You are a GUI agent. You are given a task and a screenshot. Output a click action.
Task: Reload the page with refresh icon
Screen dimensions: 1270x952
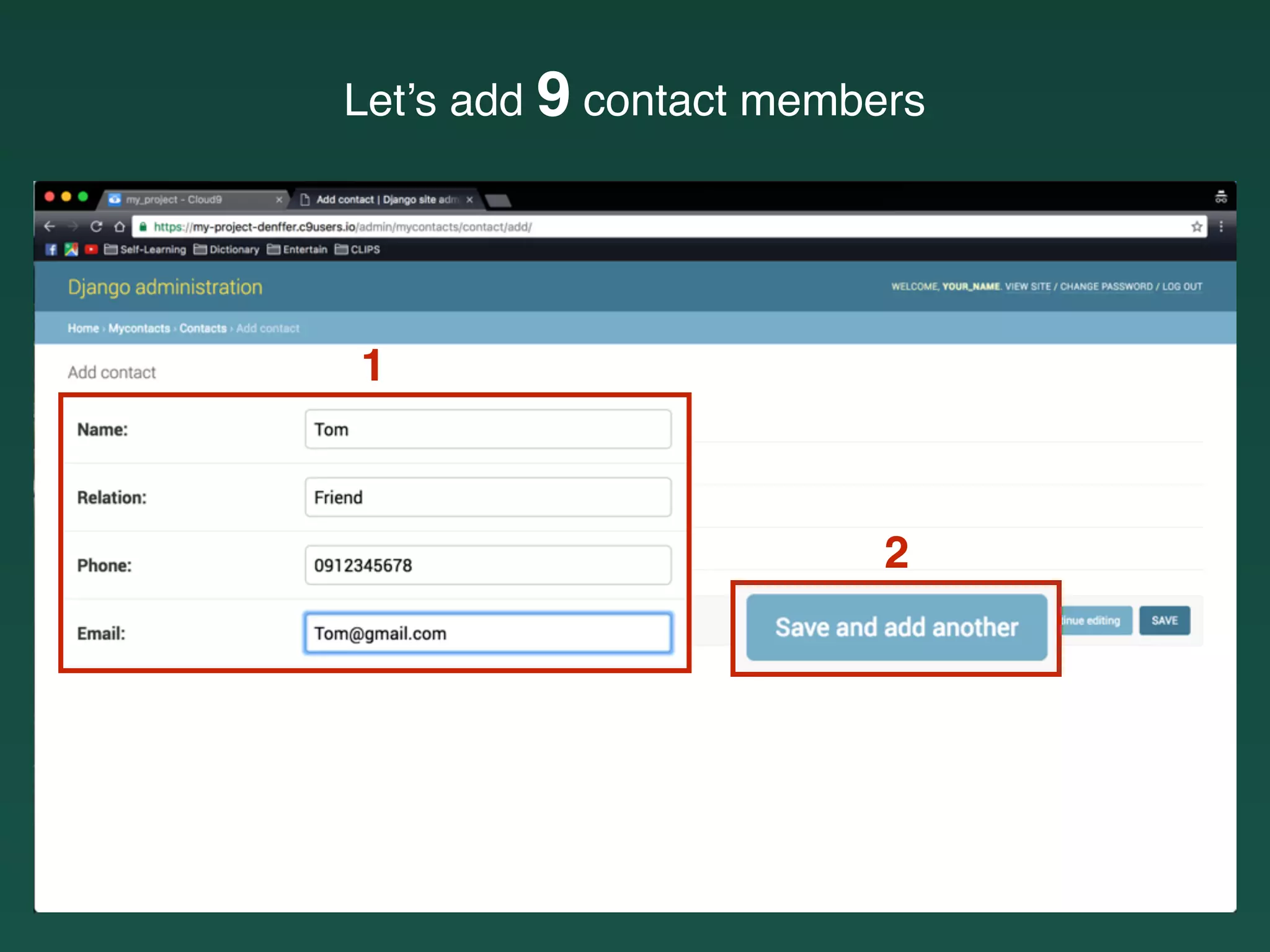tap(96, 227)
